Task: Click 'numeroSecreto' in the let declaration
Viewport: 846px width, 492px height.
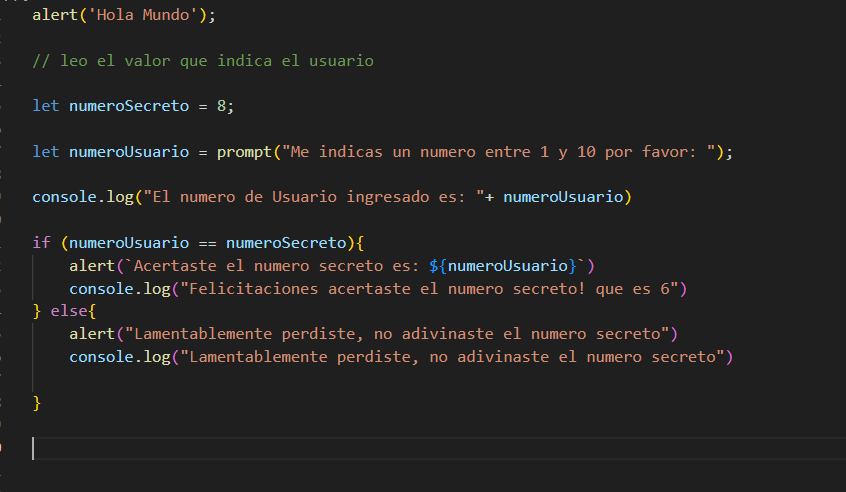Action: [x=129, y=106]
